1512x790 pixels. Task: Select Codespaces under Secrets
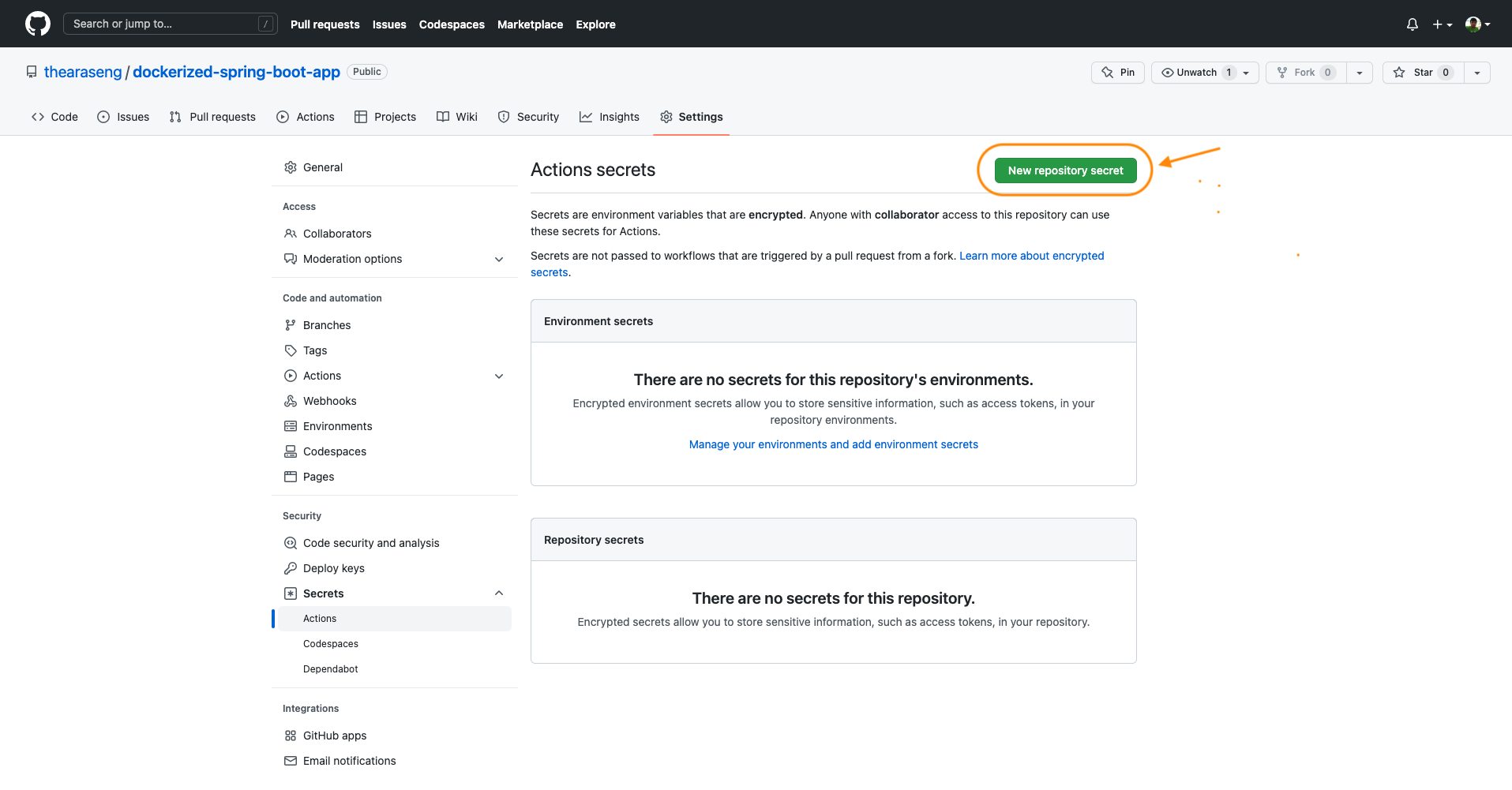click(x=395, y=644)
